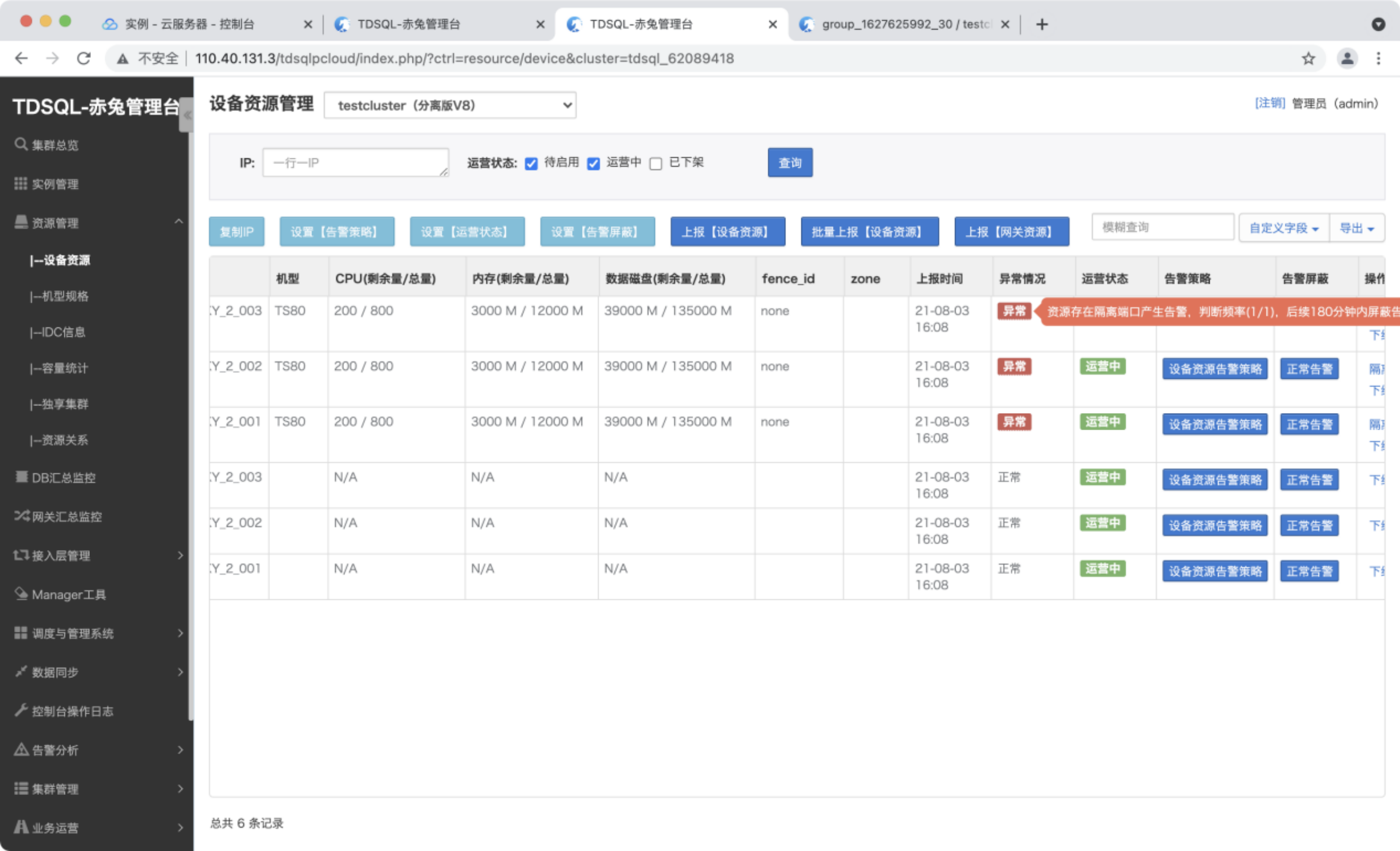Click 上报【设备资源】 button
This screenshot has height=851, width=1400.
pyautogui.click(x=727, y=232)
